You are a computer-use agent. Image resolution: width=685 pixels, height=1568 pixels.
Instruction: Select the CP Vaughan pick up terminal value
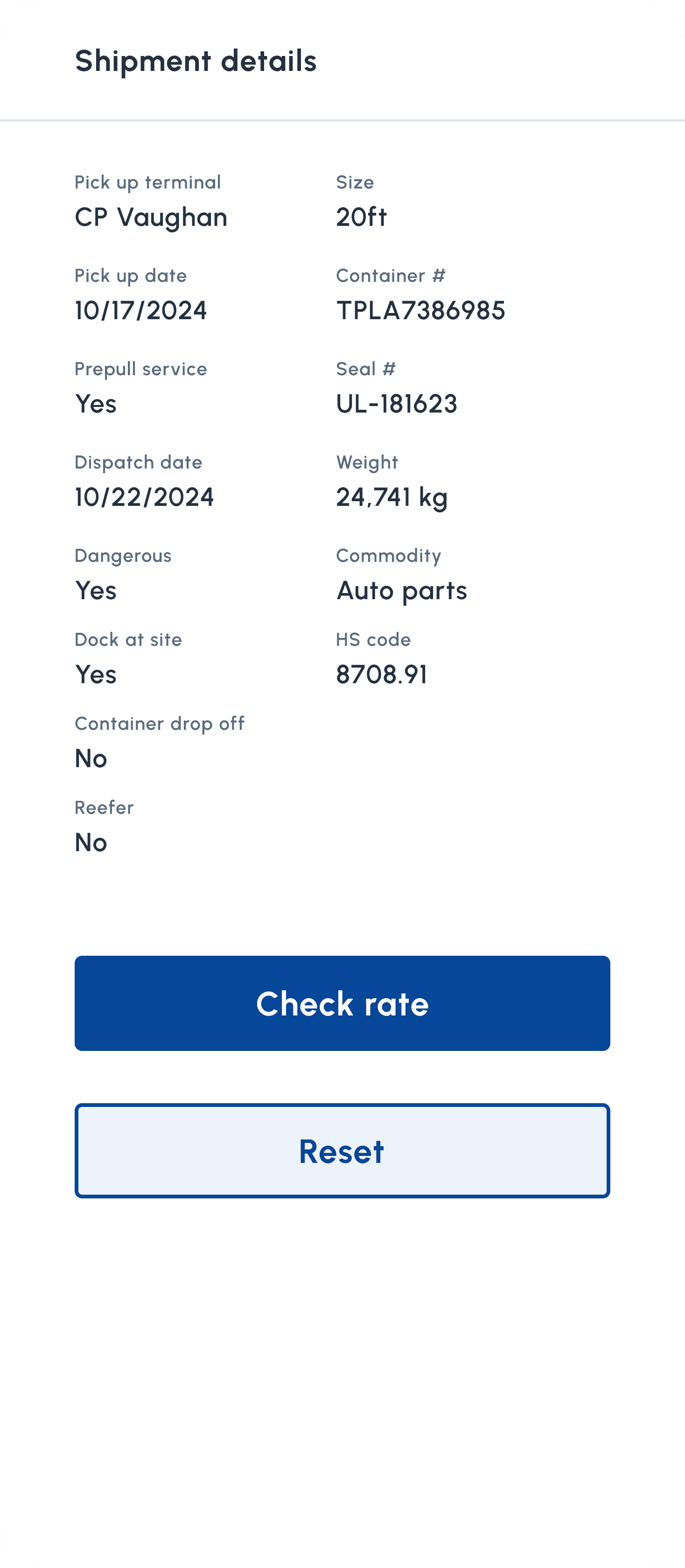151,217
